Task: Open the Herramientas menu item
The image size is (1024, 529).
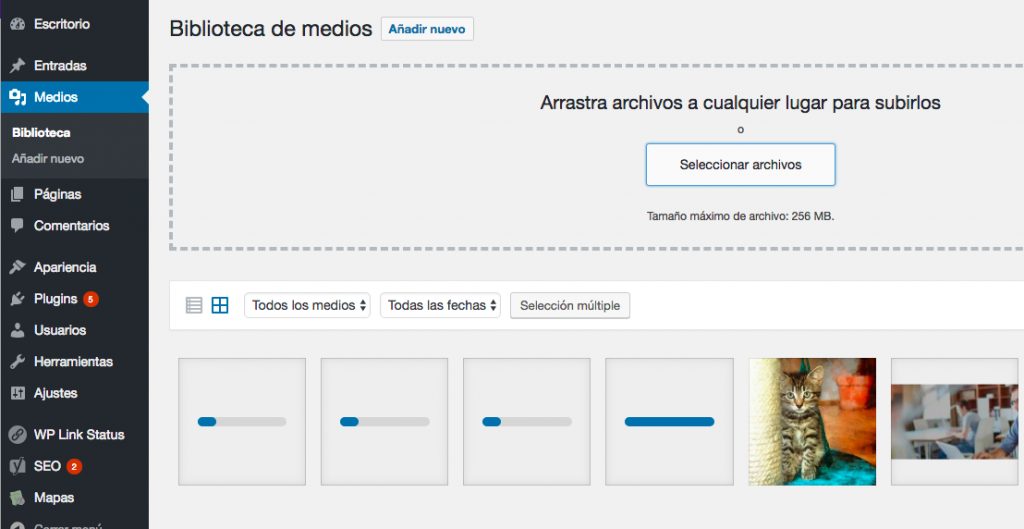Action: pos(74,362)
